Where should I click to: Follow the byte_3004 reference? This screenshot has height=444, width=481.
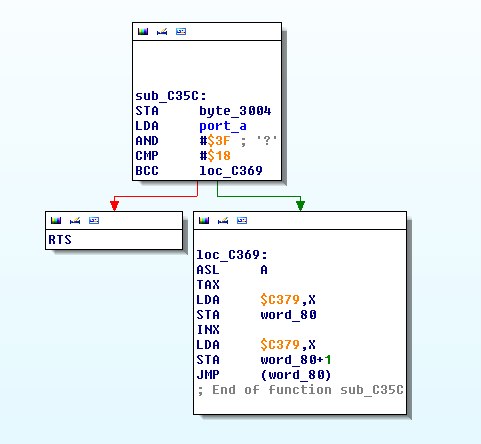click(x=235, y=111)
